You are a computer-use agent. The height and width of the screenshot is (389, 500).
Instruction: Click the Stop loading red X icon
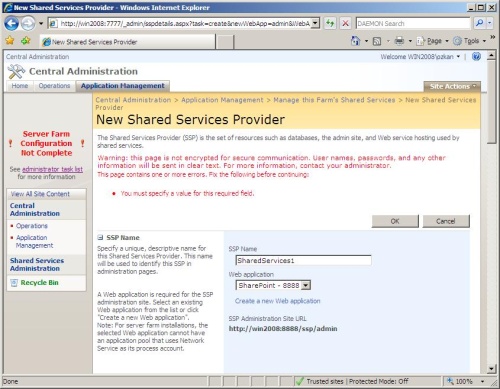click(x=346, y=23)
